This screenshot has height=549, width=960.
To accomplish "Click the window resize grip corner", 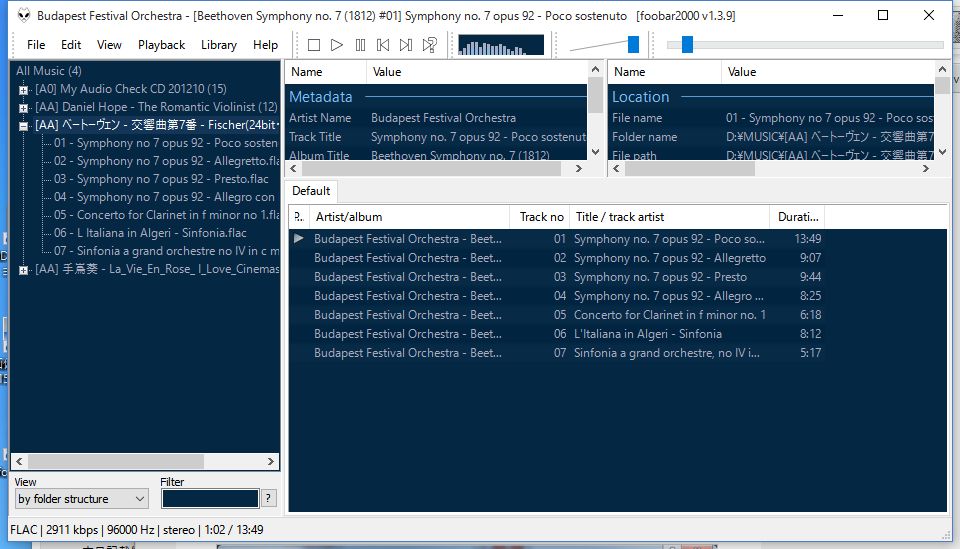I will tap(945, 534).
